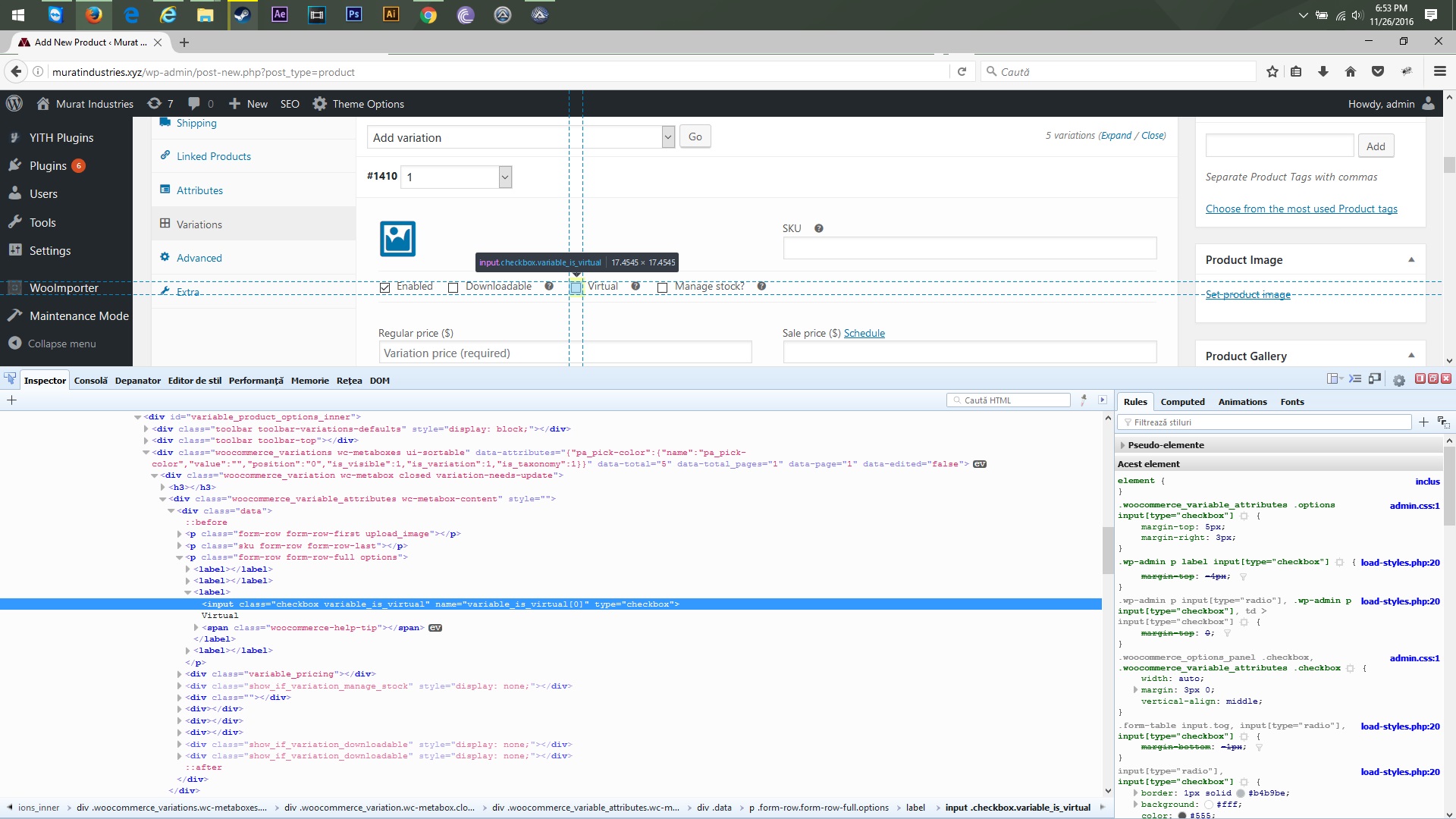Expand the toolbar-variations-defaults div node

[x=146, y=429]
